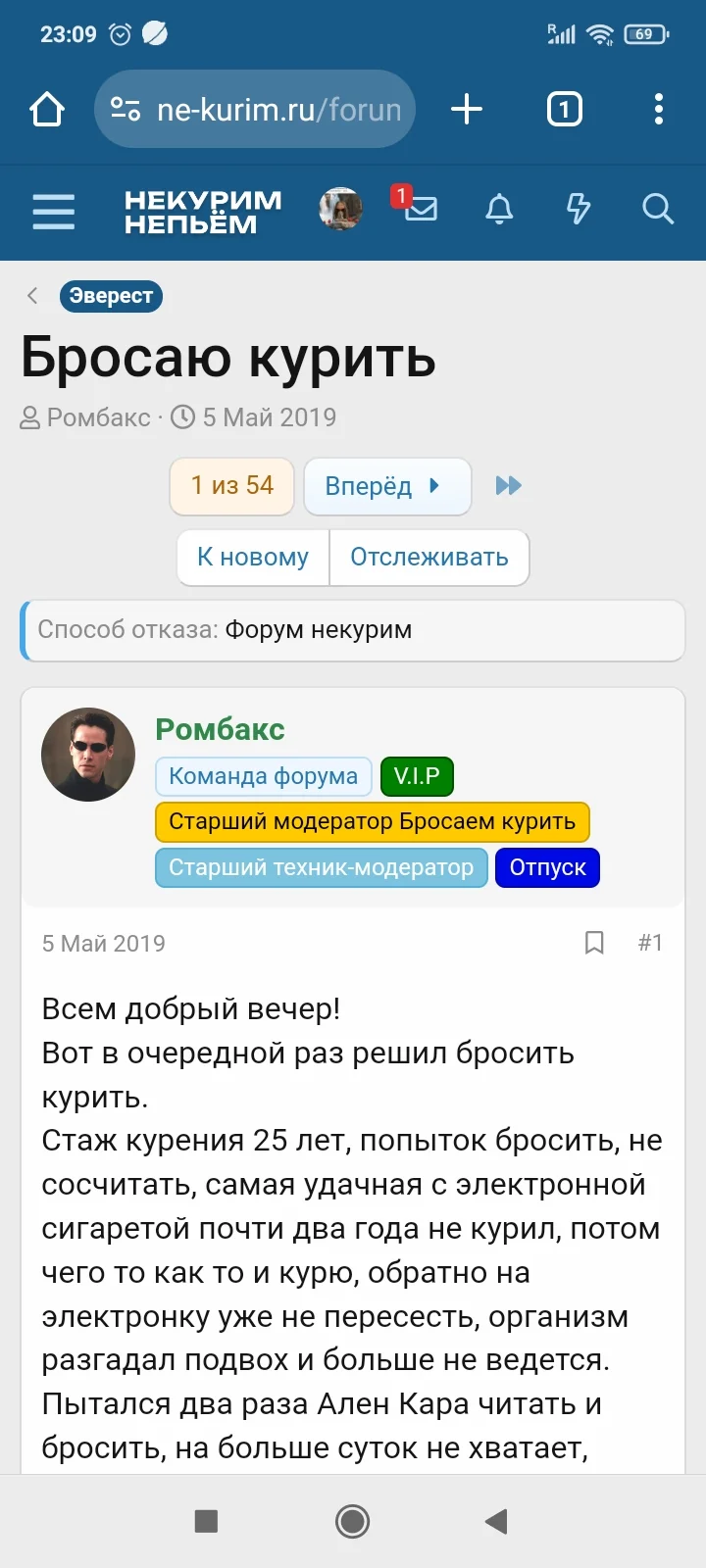Open the forum hamburger menu
706x1568 pixels.
(x=53, y=211)
